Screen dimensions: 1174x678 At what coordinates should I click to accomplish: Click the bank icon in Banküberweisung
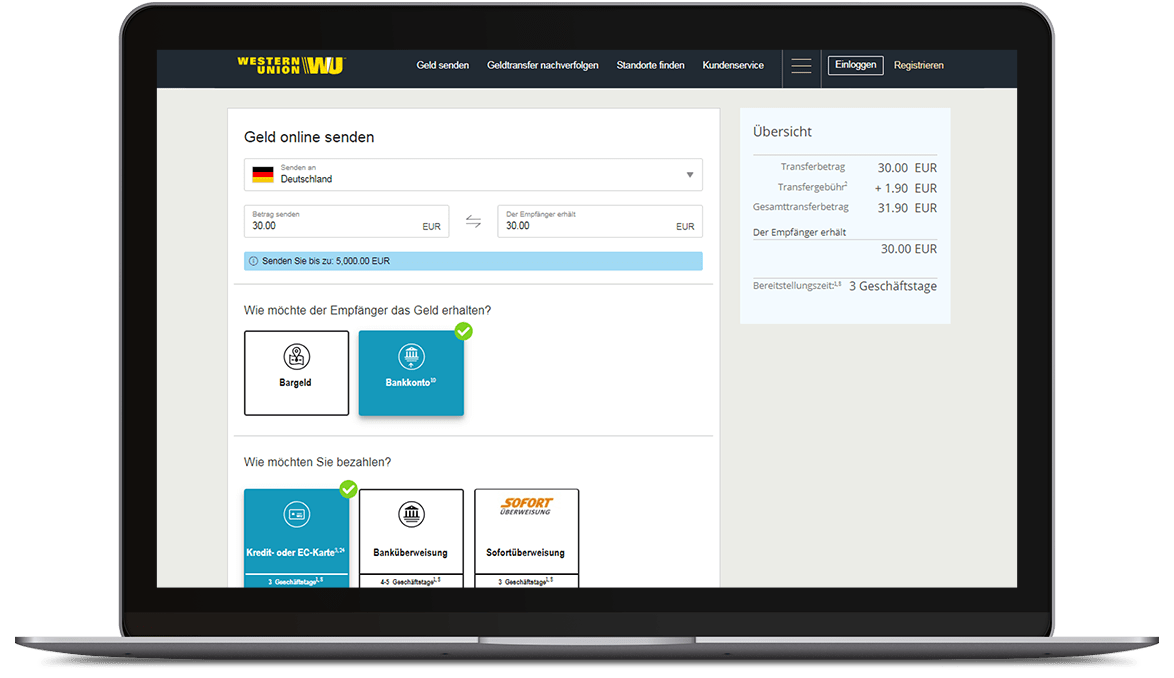[411, 515]
